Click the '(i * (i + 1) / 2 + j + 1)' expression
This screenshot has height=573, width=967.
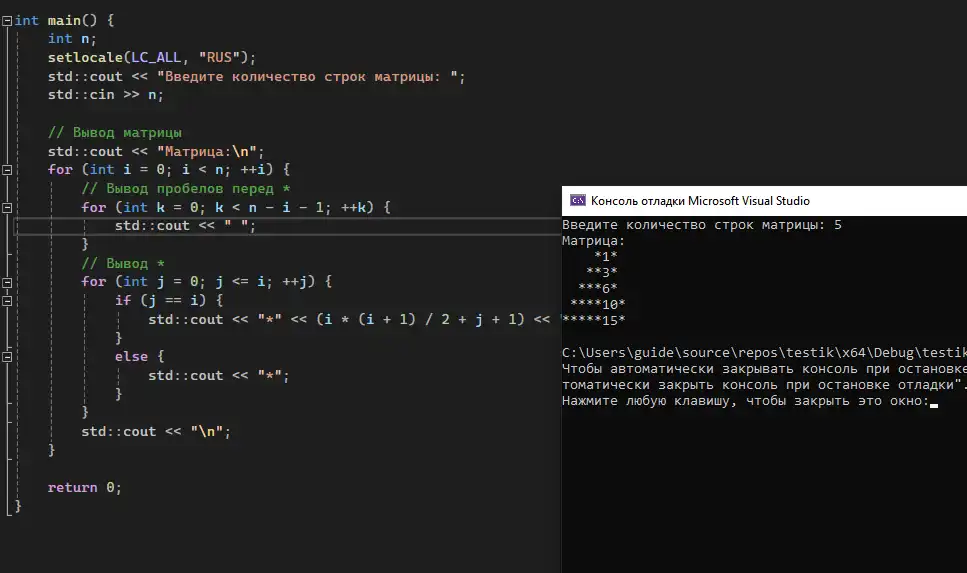tap(420, 319)
